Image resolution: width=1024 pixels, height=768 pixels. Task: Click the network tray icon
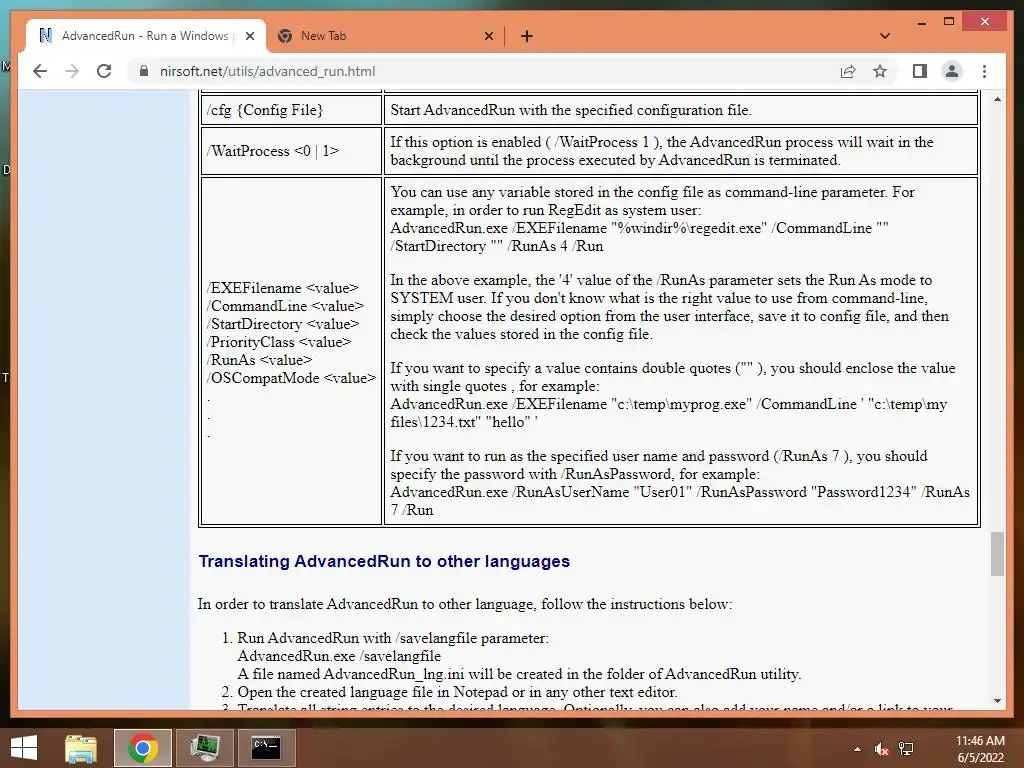tap(906, 749)
